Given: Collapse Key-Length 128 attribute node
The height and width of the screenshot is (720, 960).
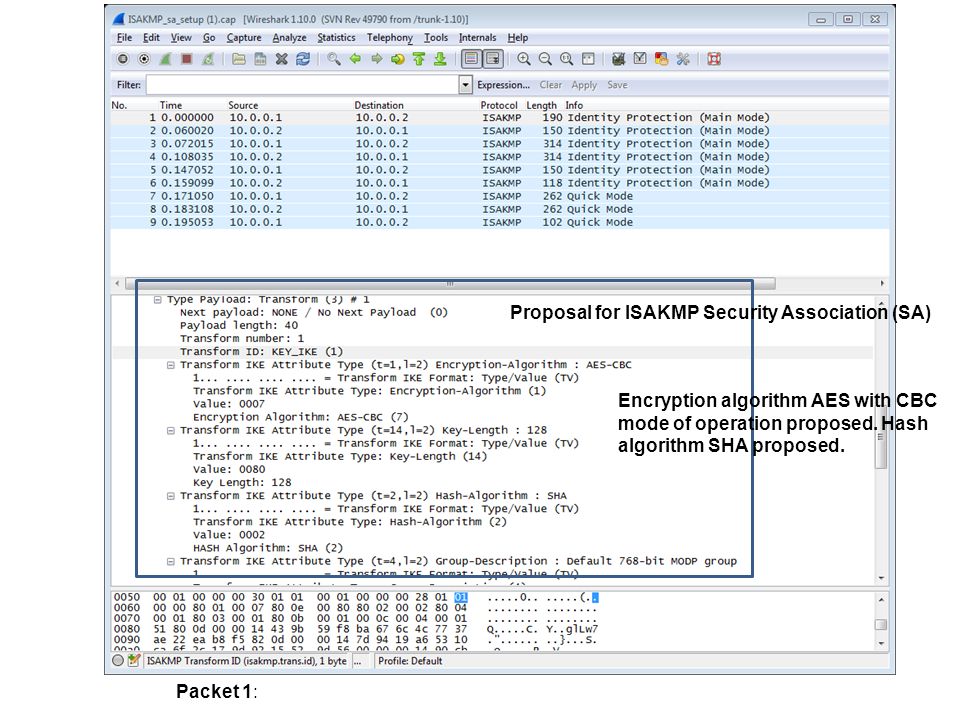Looking at the screenshot, I should 171,430.
